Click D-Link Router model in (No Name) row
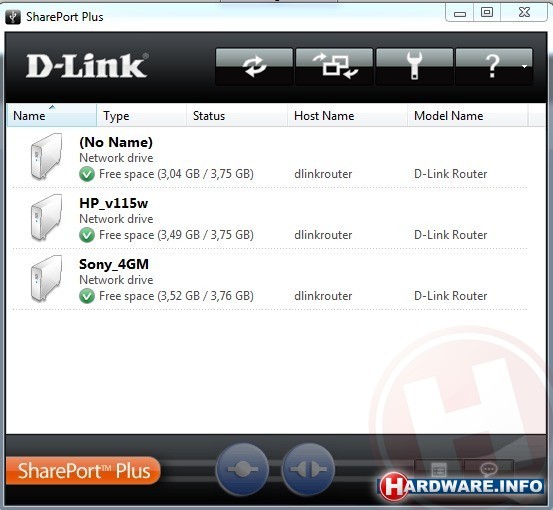553x510 pixels. point(450,174)
